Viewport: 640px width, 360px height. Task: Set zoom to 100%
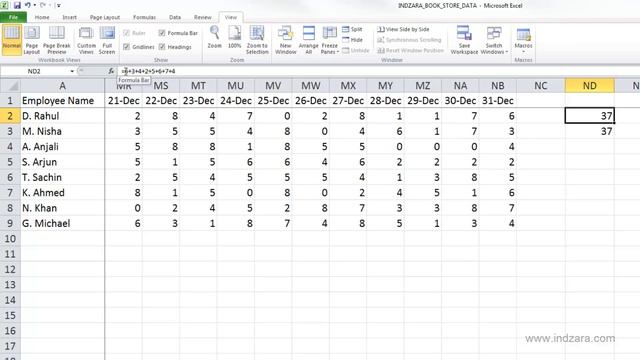pos(235,38)
